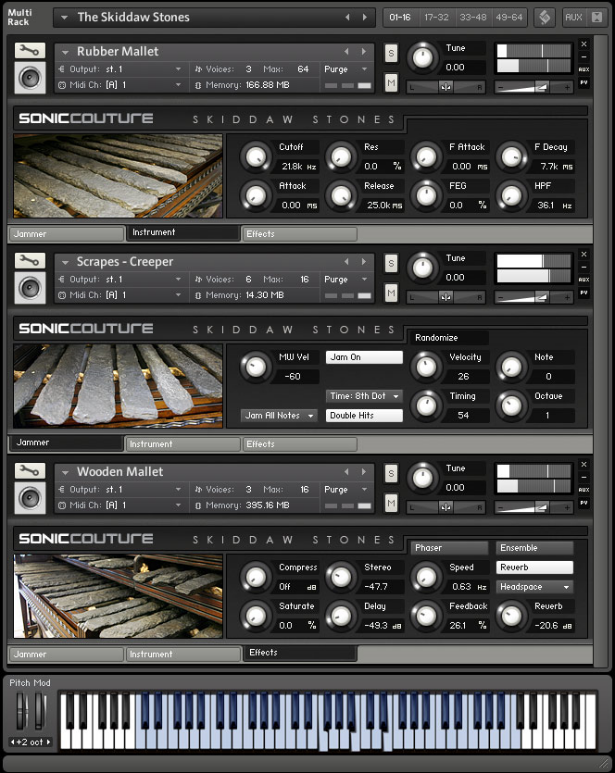Open the Scrapes - Creeper instrument name menu

coord(65,262)
